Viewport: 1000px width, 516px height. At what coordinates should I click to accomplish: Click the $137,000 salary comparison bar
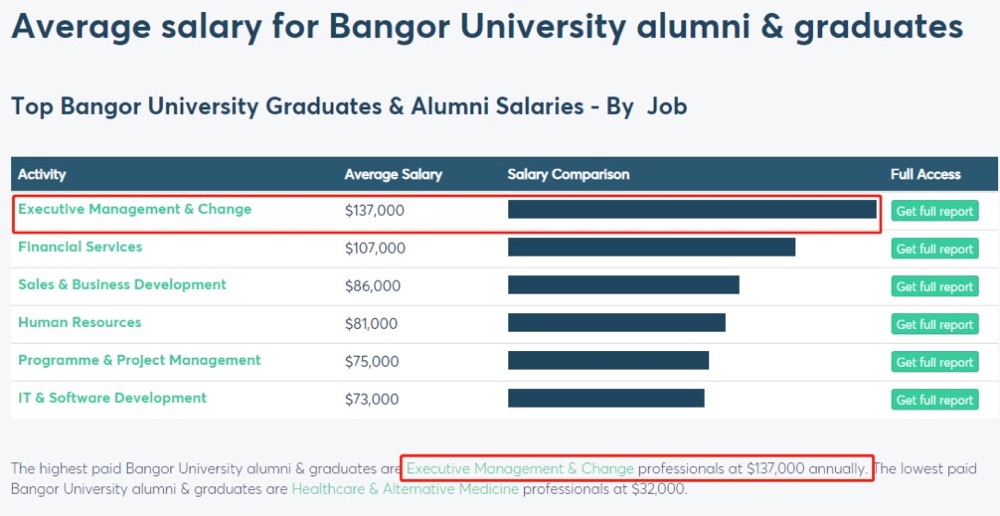692,209
